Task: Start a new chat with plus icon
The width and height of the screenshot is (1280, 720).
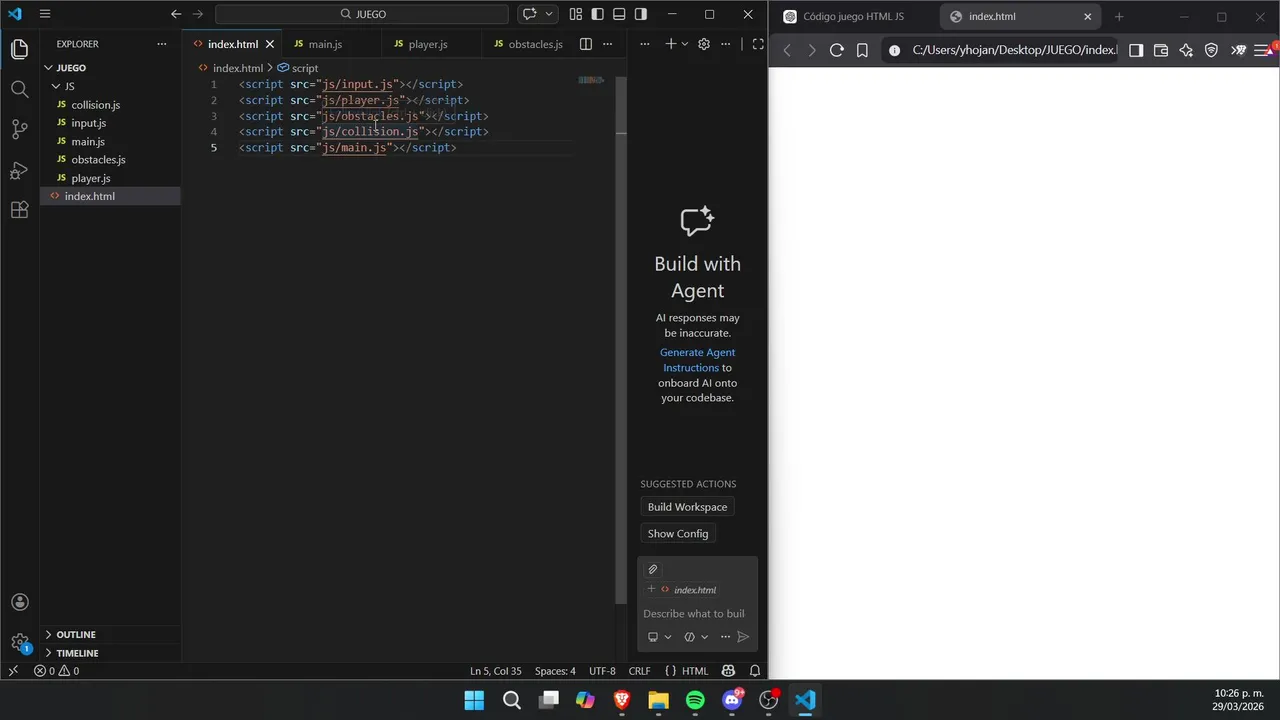Action: coord(671,44)
